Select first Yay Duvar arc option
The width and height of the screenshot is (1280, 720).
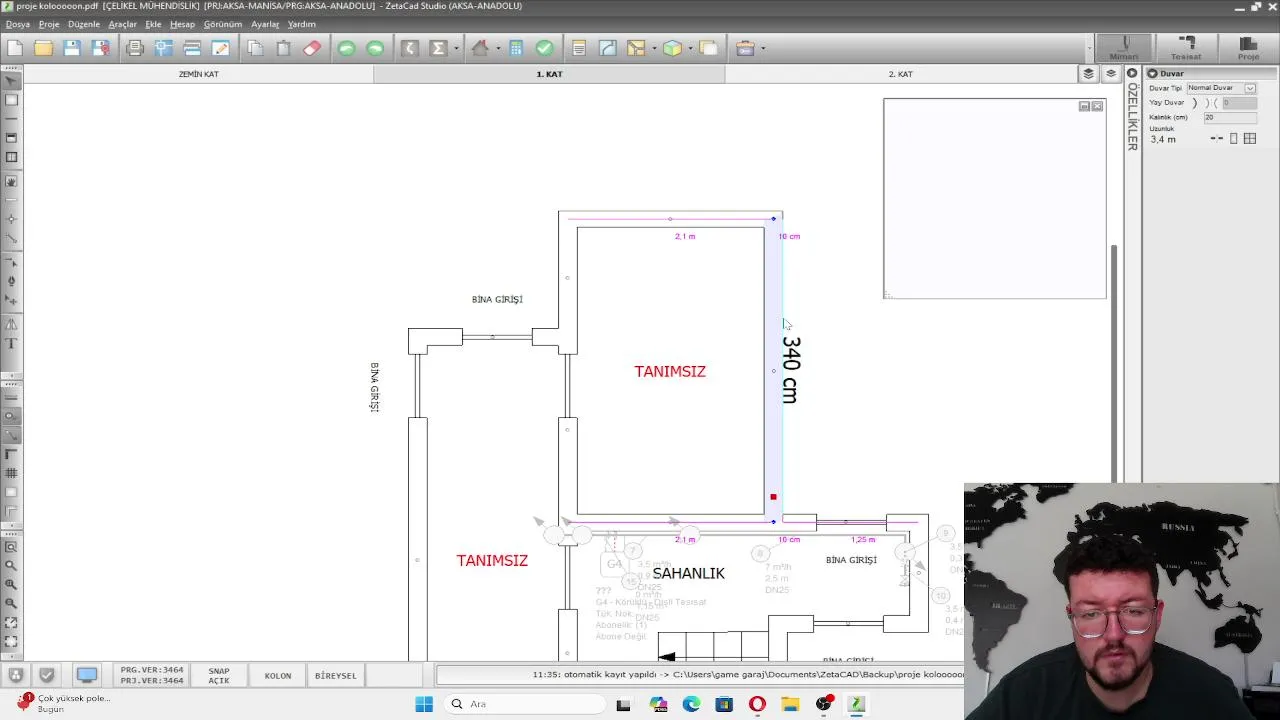point(1195,103)
